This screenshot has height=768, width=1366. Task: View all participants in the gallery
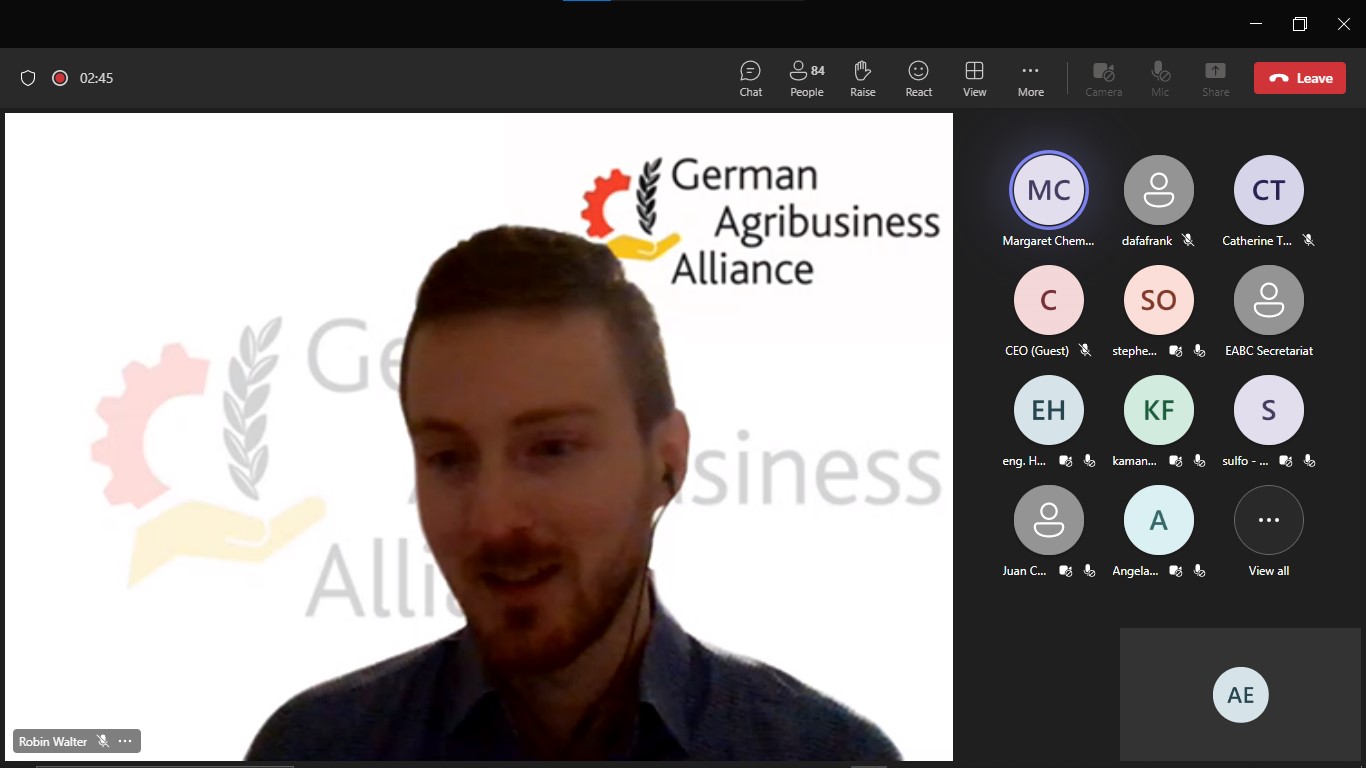click(x=1268, y=520)
